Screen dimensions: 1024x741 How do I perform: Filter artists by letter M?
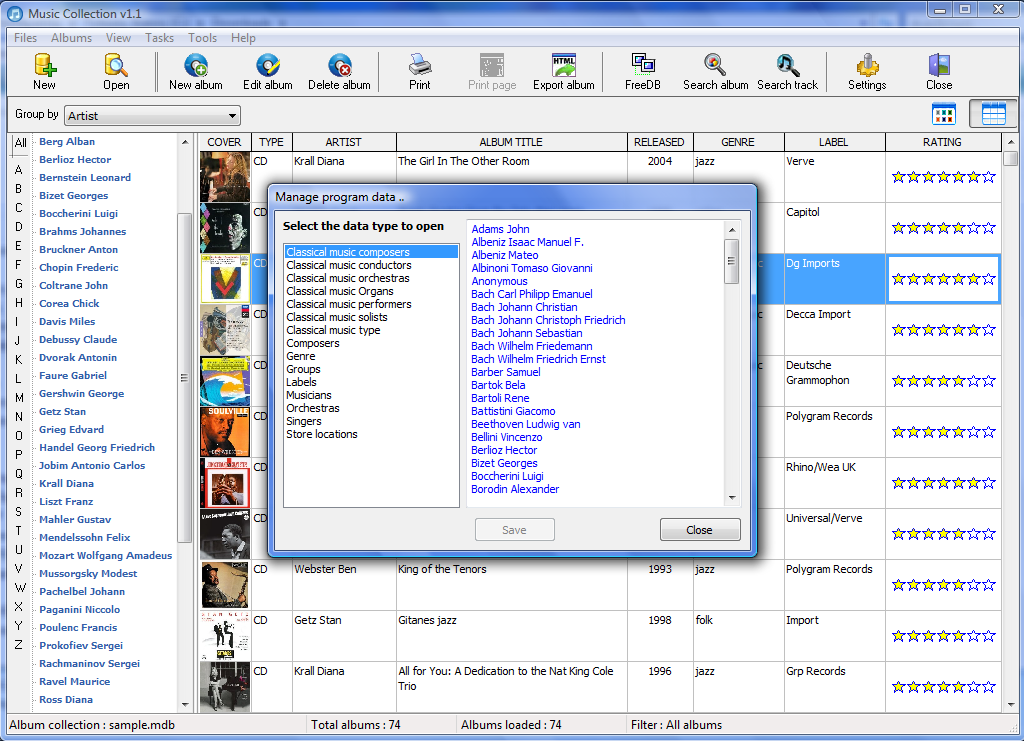click(18, 398)
